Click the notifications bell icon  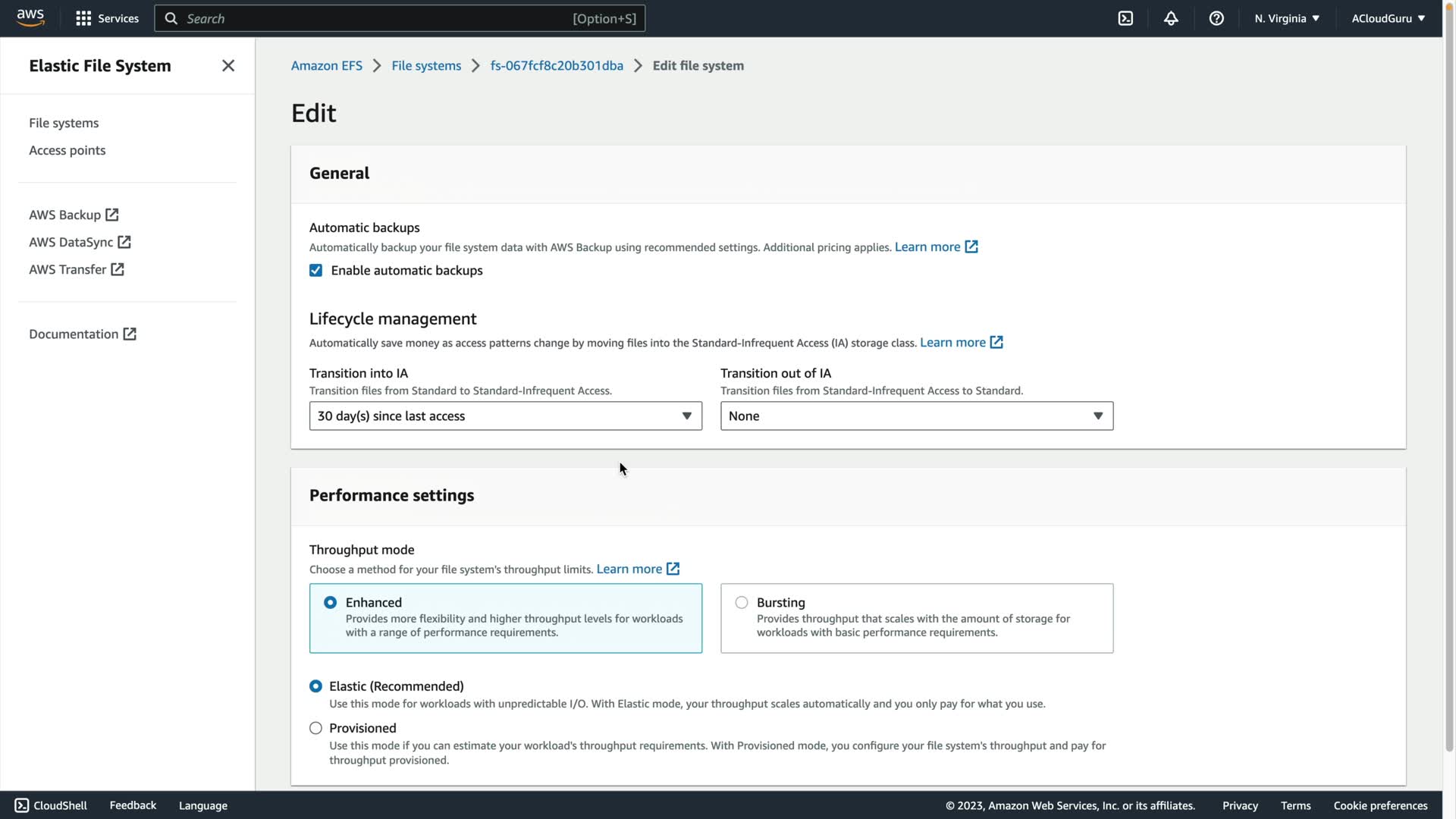(x=1171, y=18)
